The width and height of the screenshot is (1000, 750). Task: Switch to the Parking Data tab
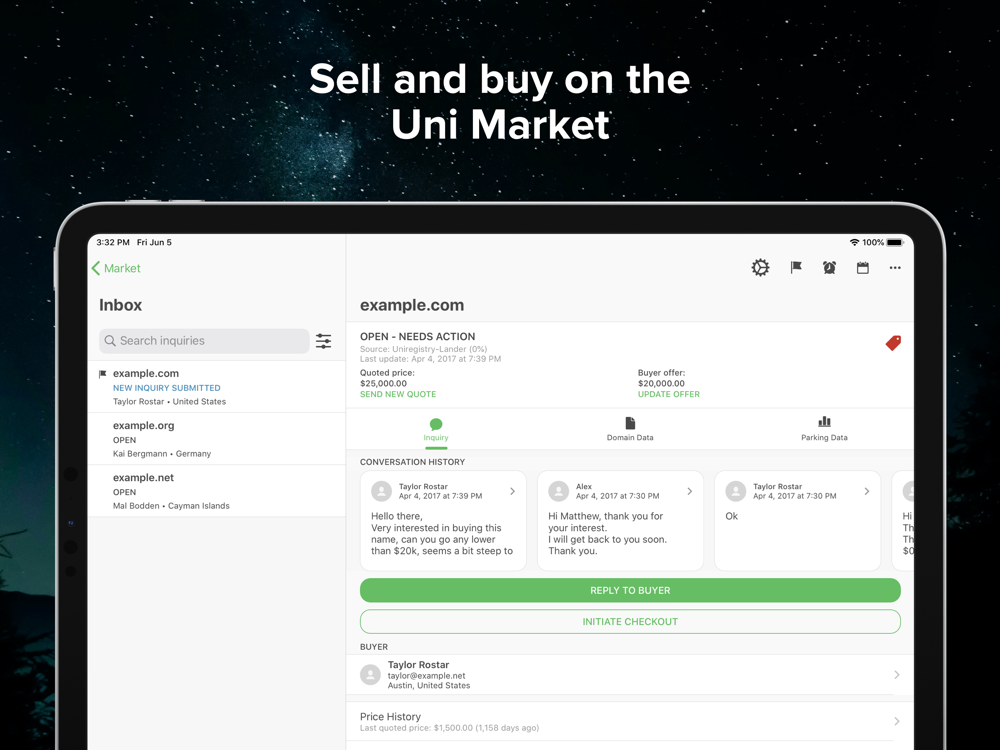[824, 430]
